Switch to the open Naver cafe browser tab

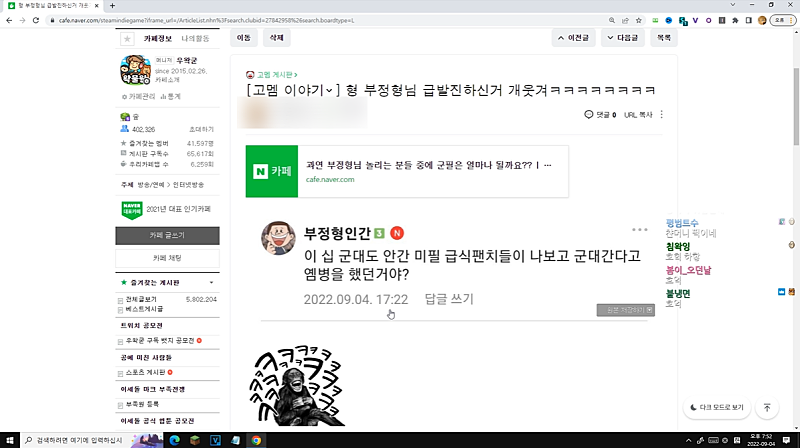tap(53, 6)
